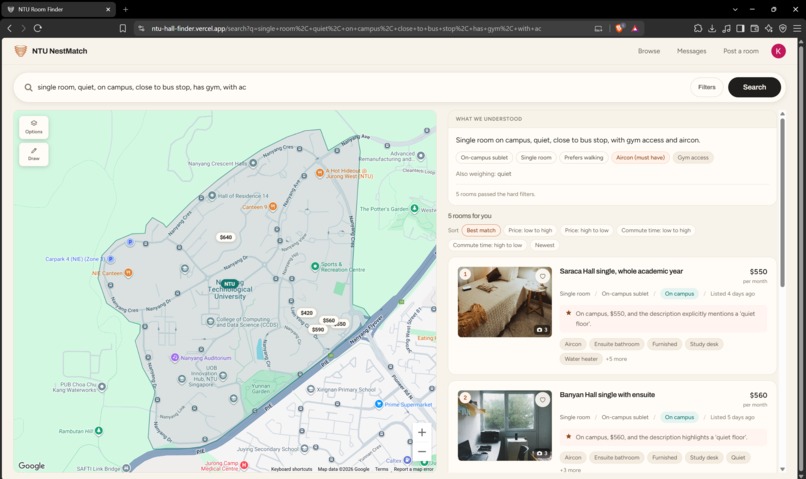Toggle the On-campus sublet filter chip
Screen dimensions: 806x479
(484, 158)
